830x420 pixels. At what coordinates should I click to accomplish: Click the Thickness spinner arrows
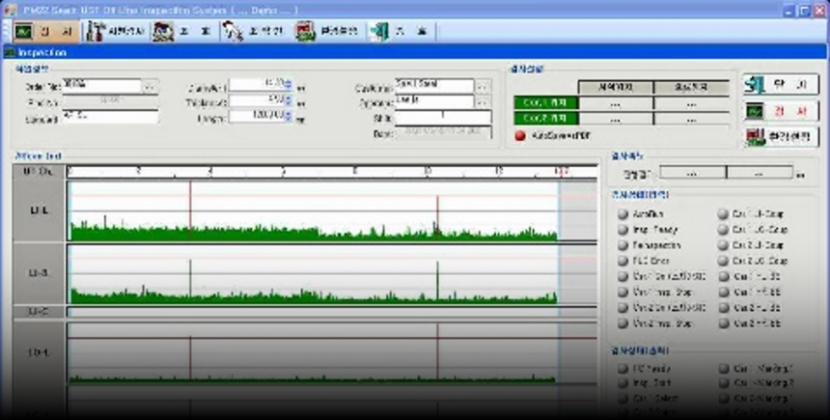pos(288,101)
